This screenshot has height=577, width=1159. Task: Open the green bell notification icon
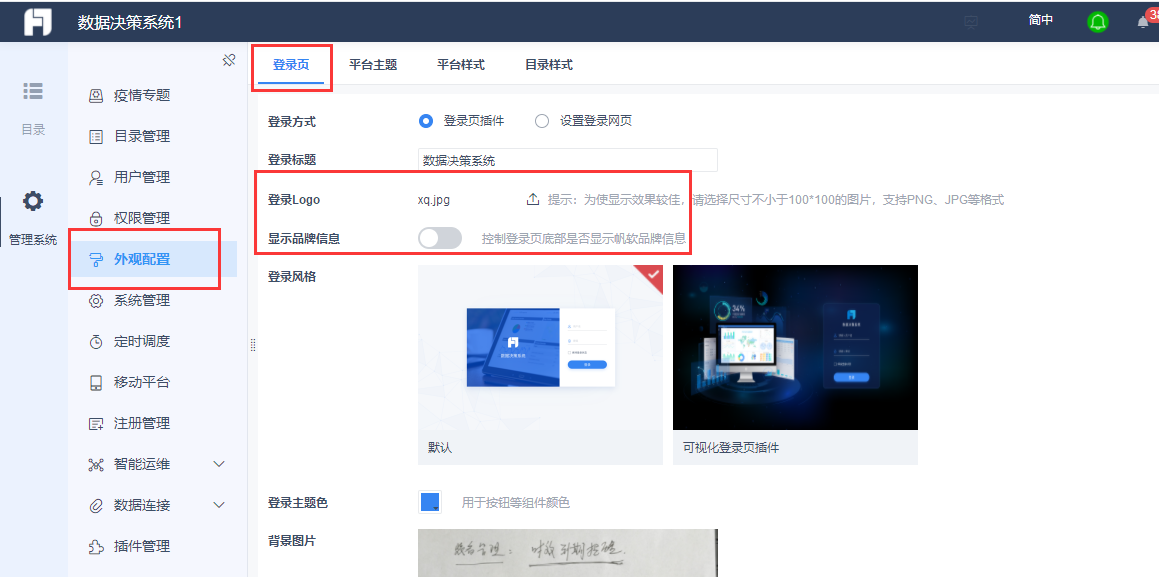(x=1098, y=21)
